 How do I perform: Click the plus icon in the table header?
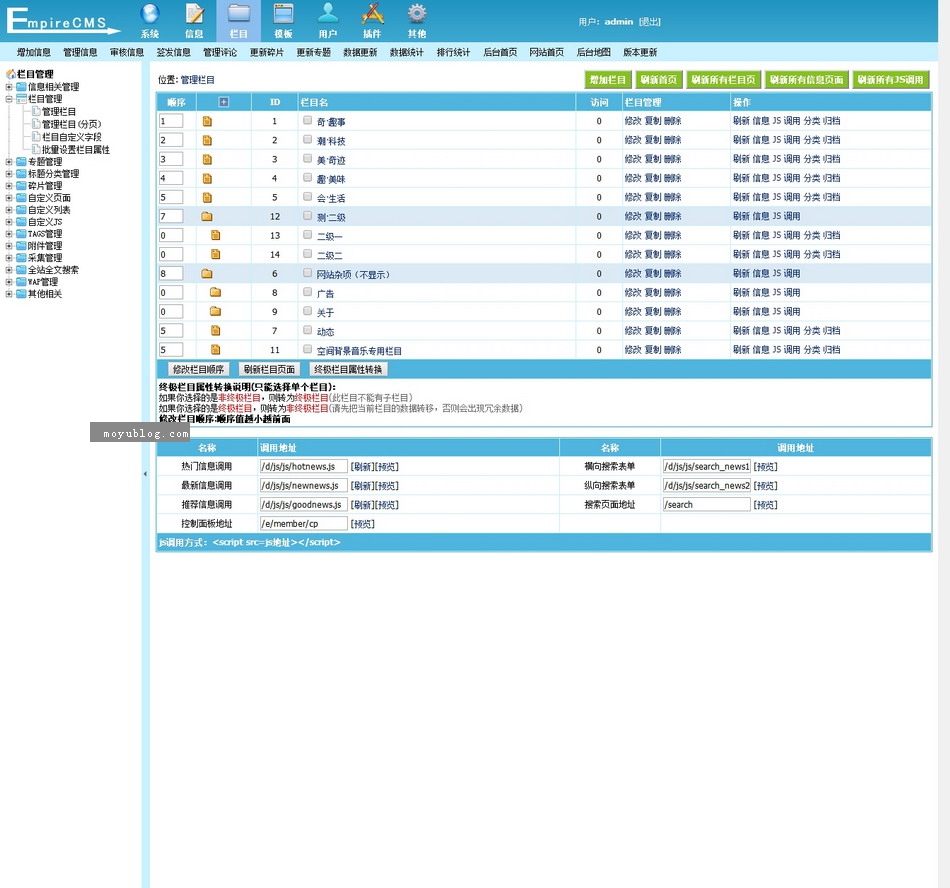click(224, 102)
